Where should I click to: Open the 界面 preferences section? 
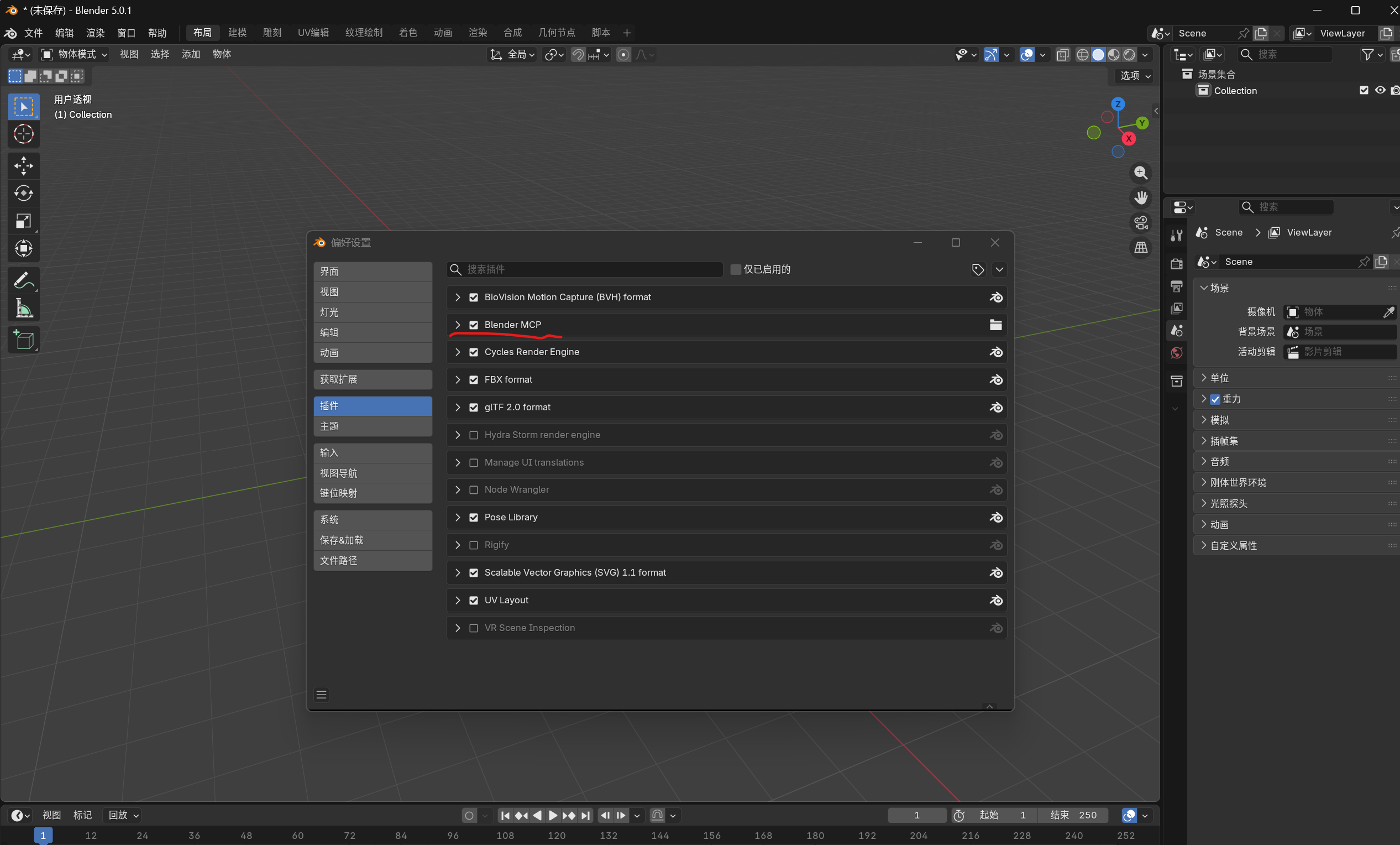coord(373,272)
